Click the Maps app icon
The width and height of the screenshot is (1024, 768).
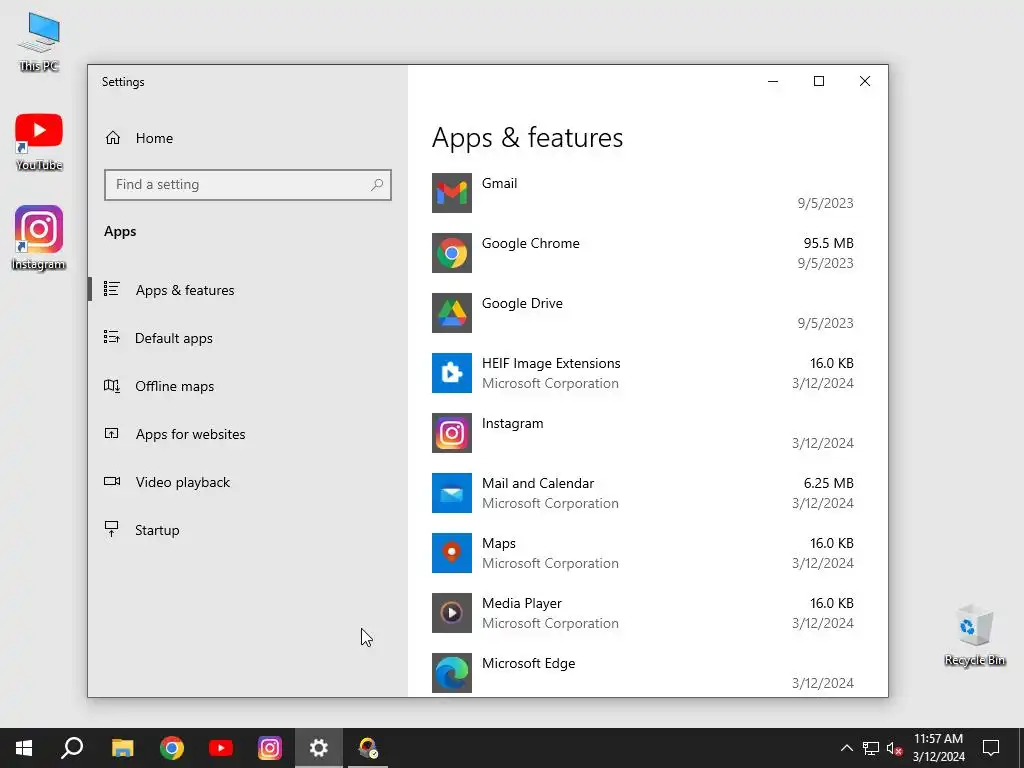point(451,553)
